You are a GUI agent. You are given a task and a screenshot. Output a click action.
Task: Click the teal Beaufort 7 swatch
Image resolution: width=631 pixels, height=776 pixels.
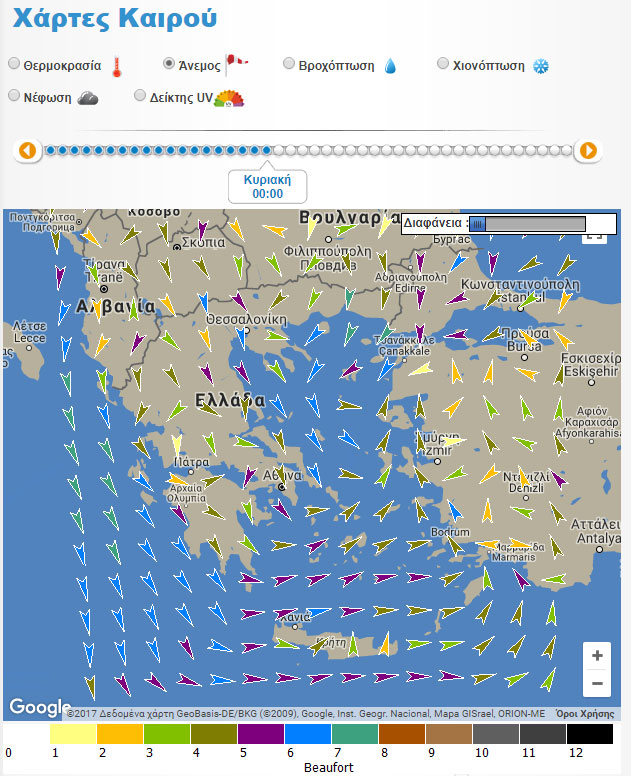(355, 734)
